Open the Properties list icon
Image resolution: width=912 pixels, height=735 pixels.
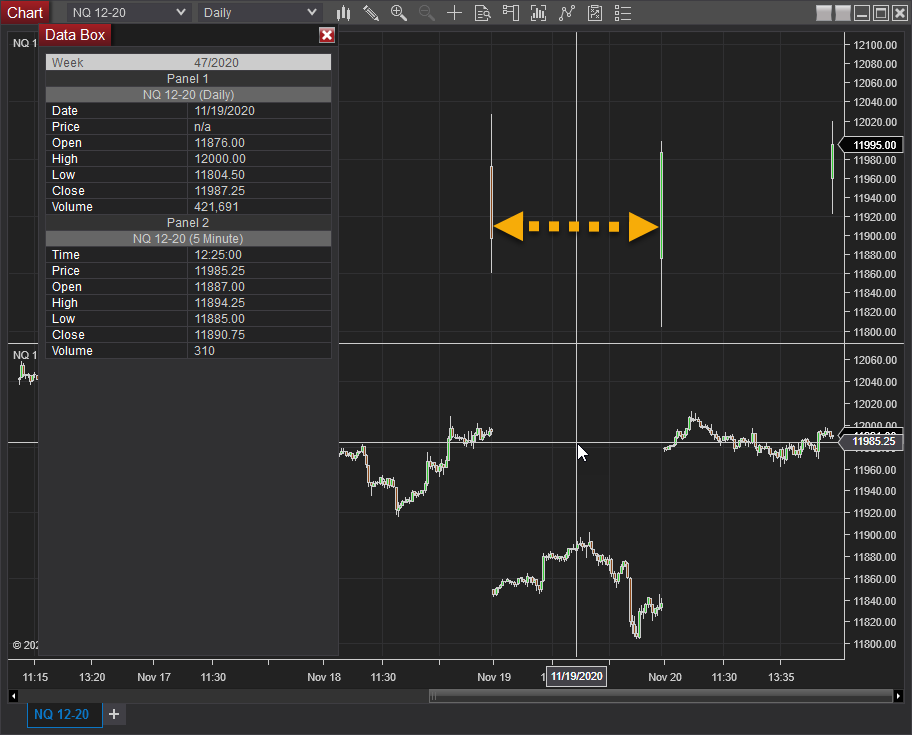coord(622,13)
